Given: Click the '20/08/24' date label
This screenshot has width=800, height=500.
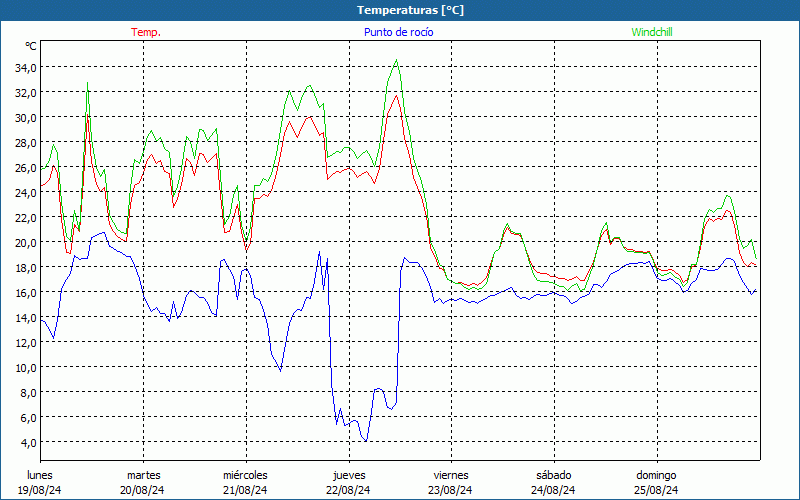Looking at the screenshot, I should 142,490.
